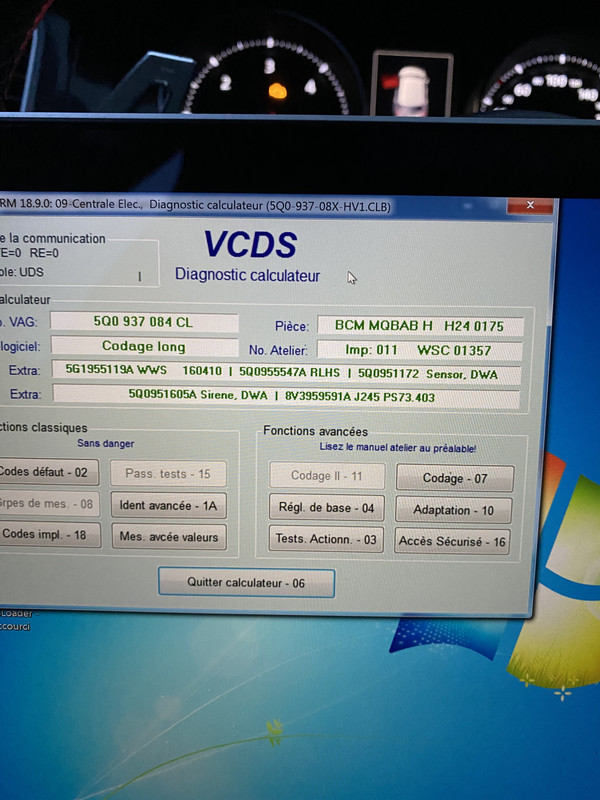Click the 'Sans danger' label

click(x=106, y=443)
